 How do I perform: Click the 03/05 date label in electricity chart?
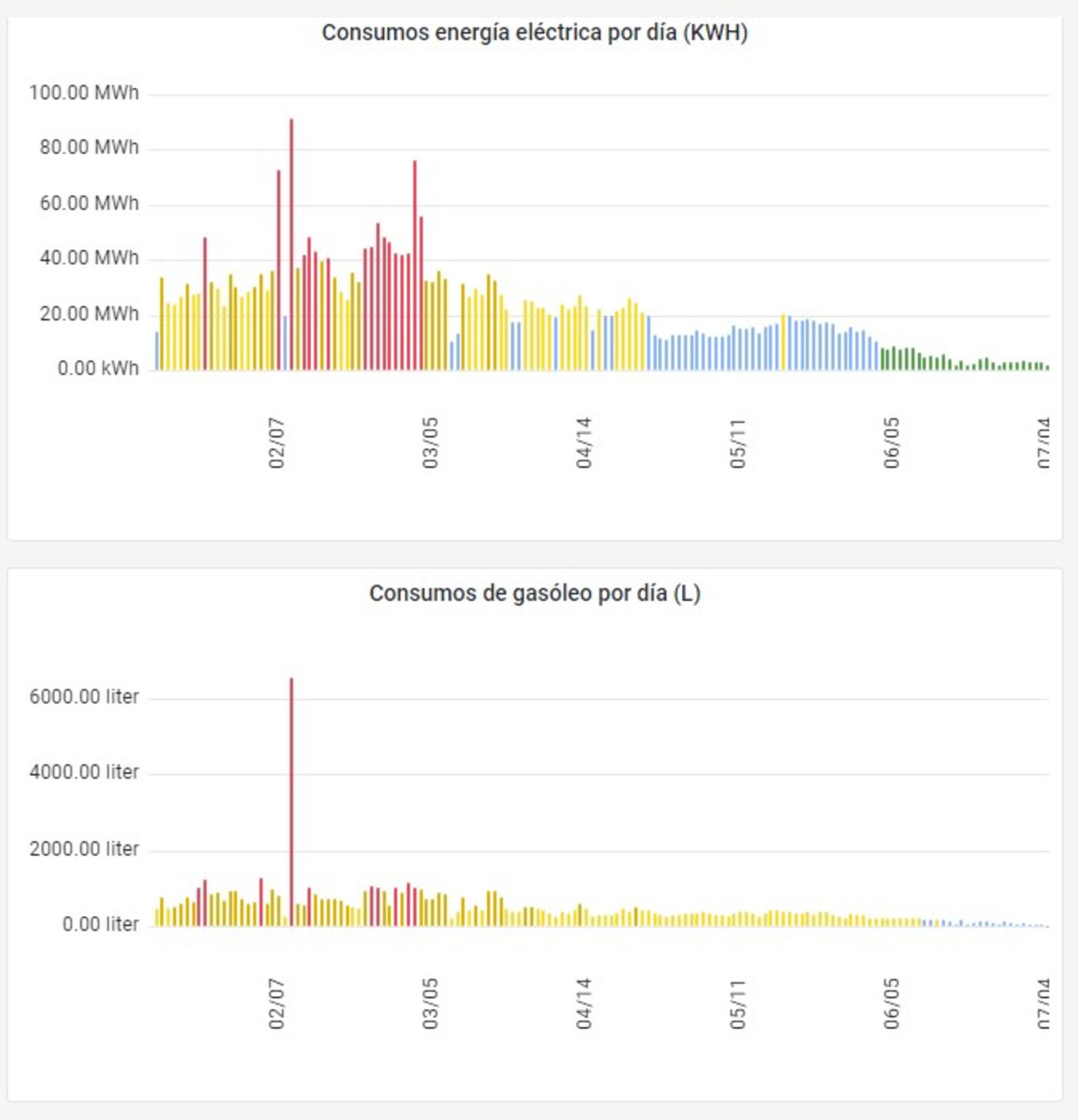430,443
